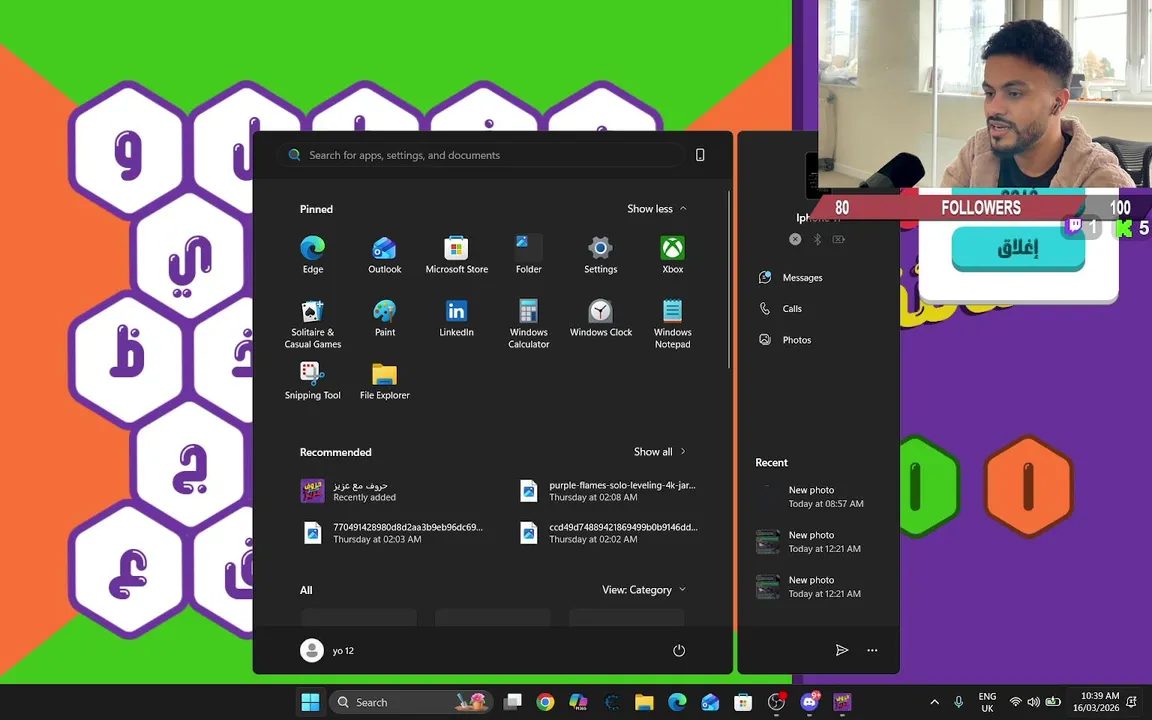The width and height of the screenshot is (1152, 720).
Task: Click the orange score hexagon in game
Action: (x=1028, y=486)
